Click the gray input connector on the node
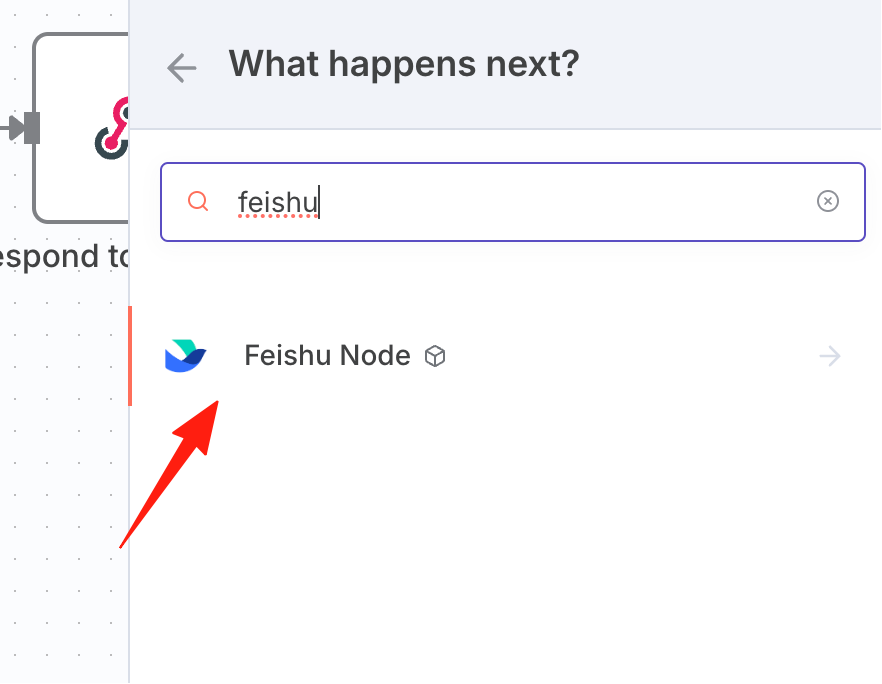Viewport: 882px width, 684px height. click(32, 128)
